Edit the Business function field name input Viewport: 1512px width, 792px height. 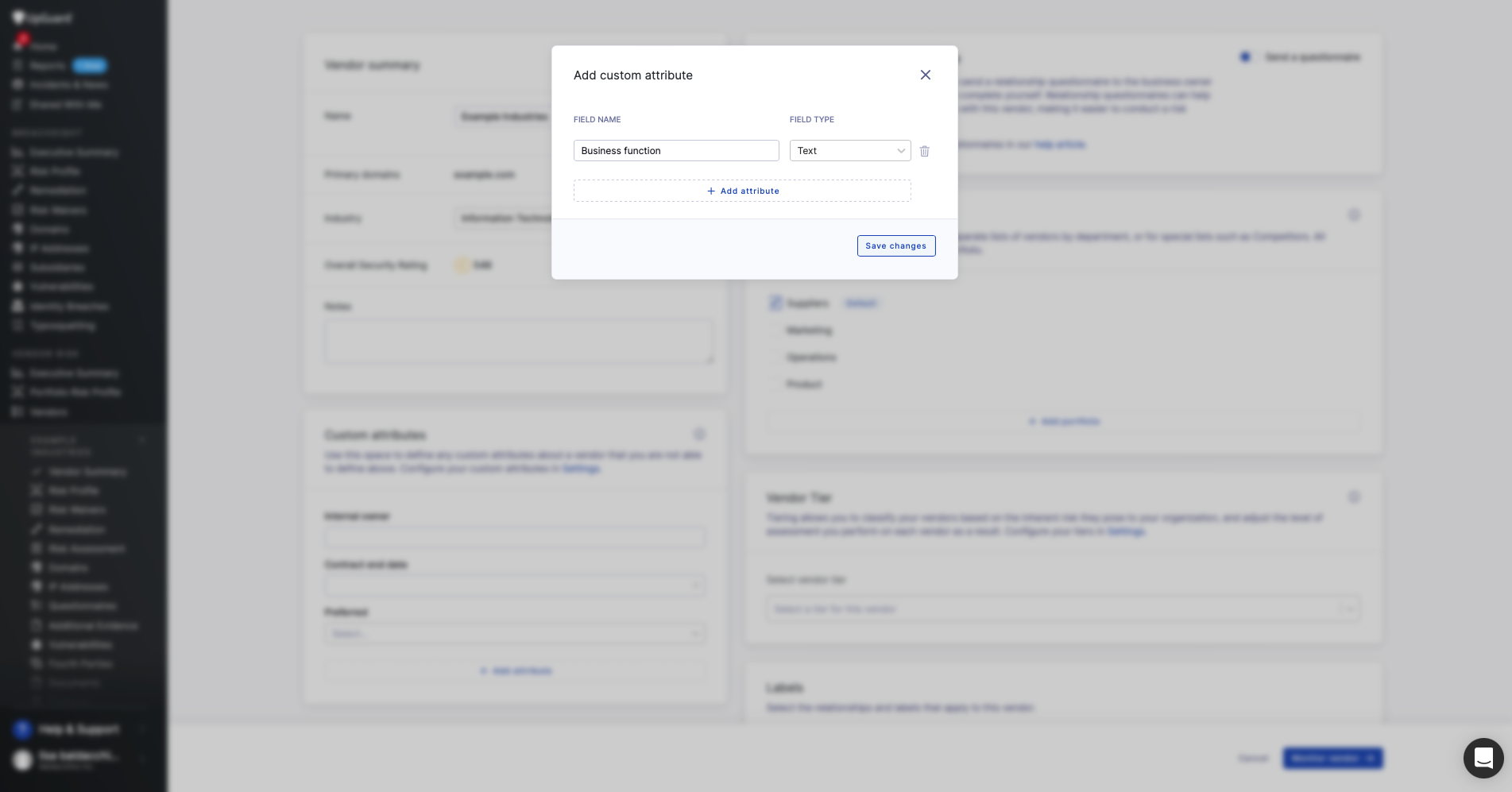tap(676, 151)
